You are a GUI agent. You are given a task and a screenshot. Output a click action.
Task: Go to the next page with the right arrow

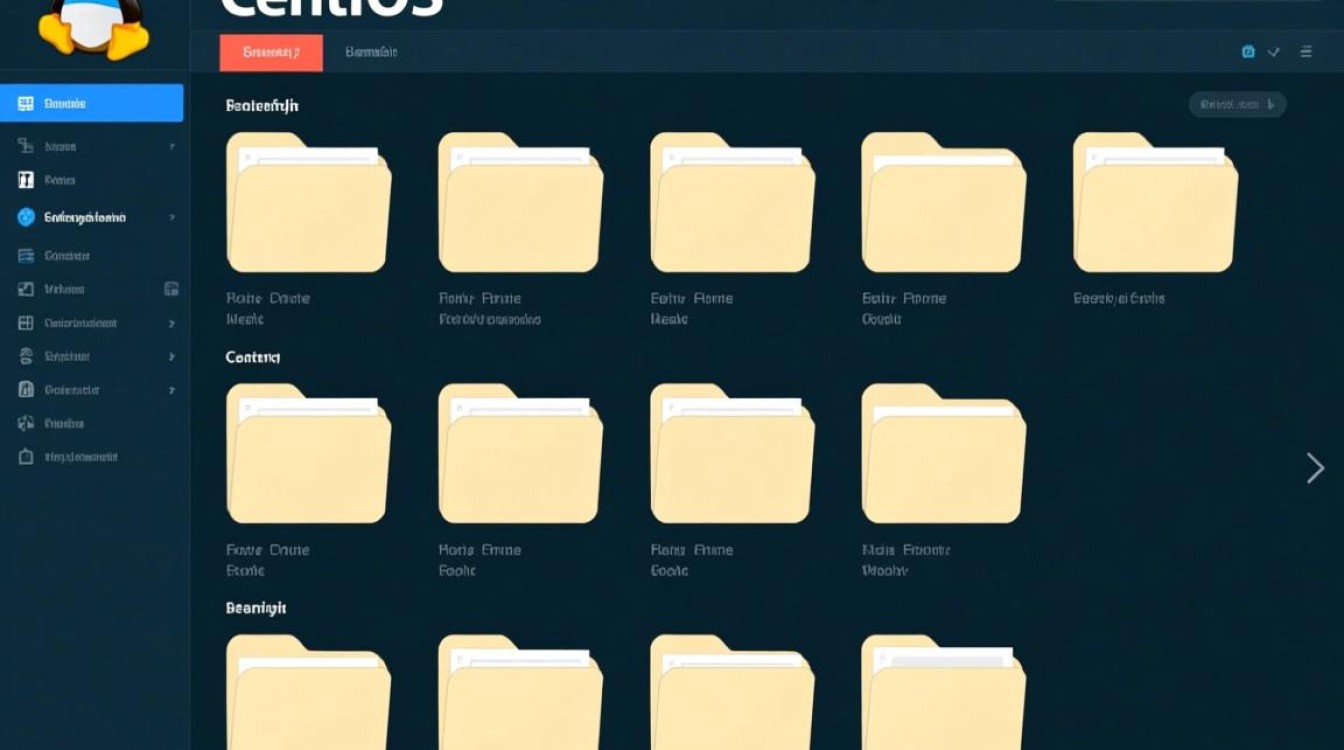coord(1315,468)
